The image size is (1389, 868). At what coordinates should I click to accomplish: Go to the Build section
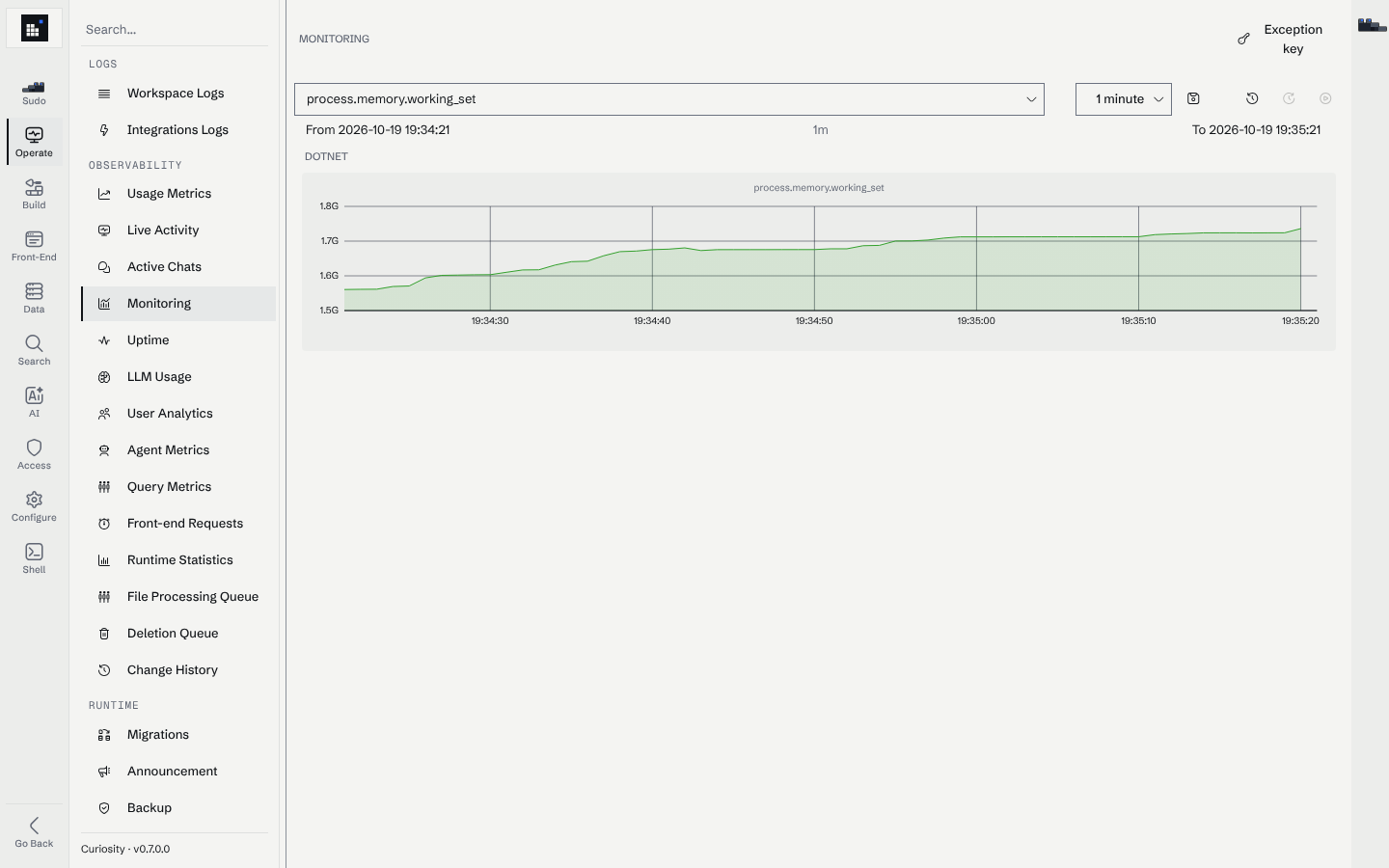(x=34, y=194)
